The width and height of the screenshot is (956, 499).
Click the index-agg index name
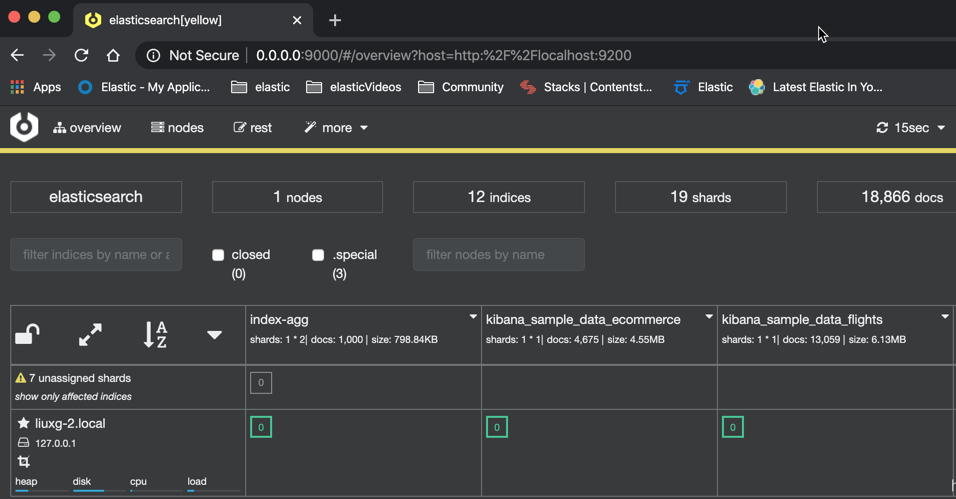click(279, 320)
